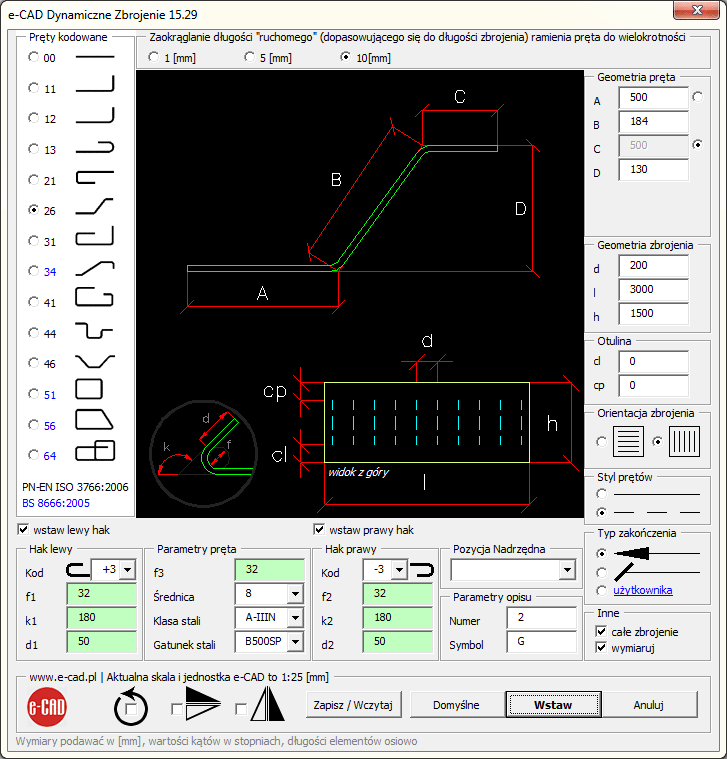Click the Zapisz / Wczytaj button

pyautogui.click(x=353, y=704)
